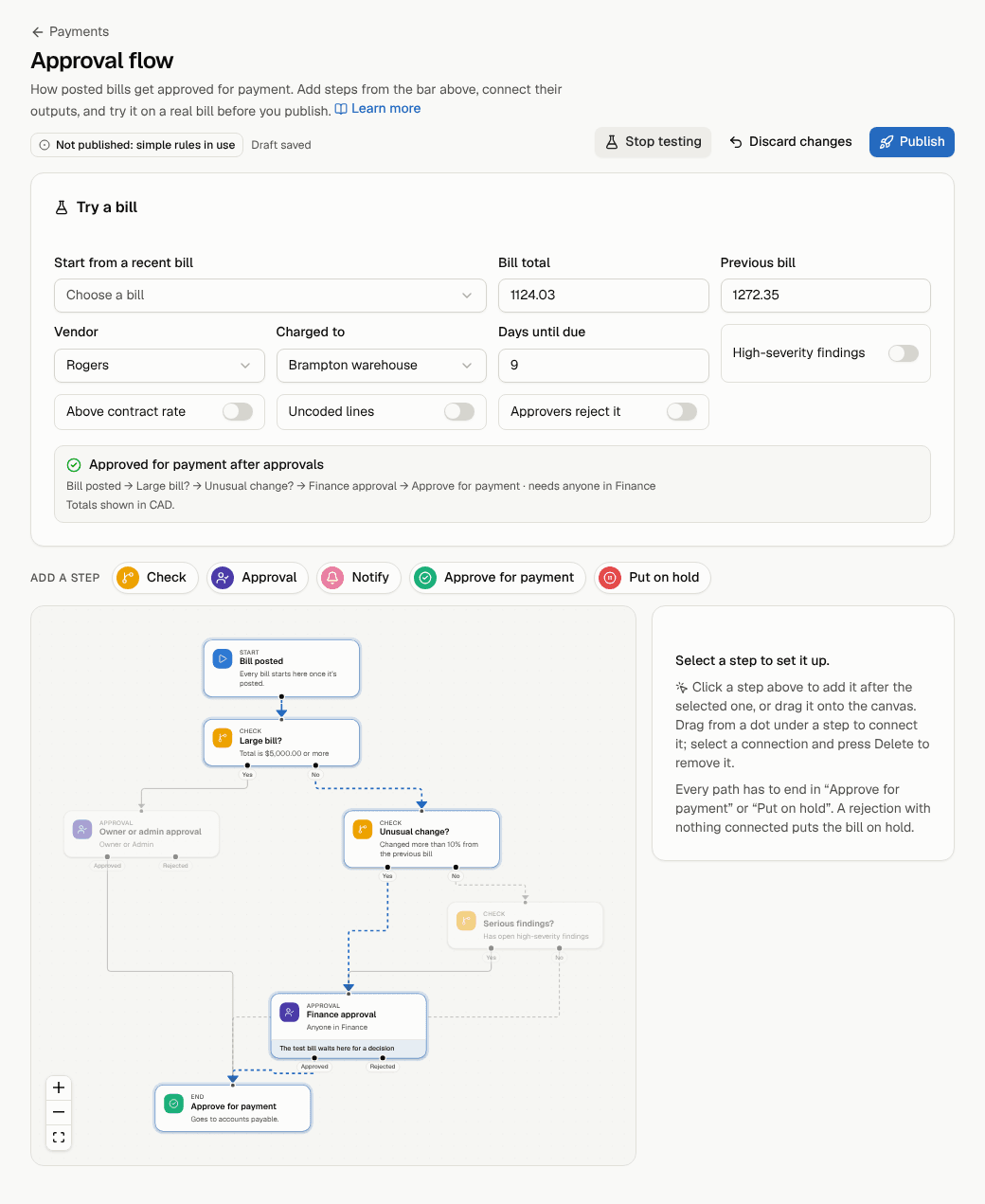Click the Approved output dot of Finance approval
The width and height of the screenshot is (985, 1204).
[x=314, y=1058]
